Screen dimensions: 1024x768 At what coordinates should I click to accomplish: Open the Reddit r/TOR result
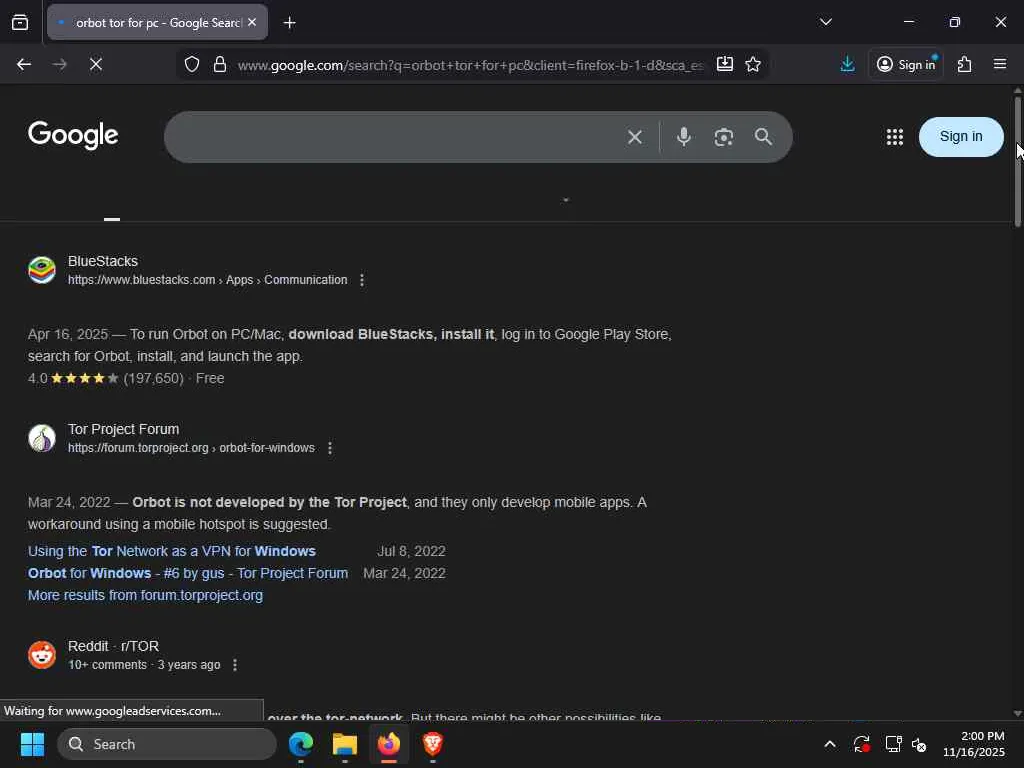click(114, 646)
